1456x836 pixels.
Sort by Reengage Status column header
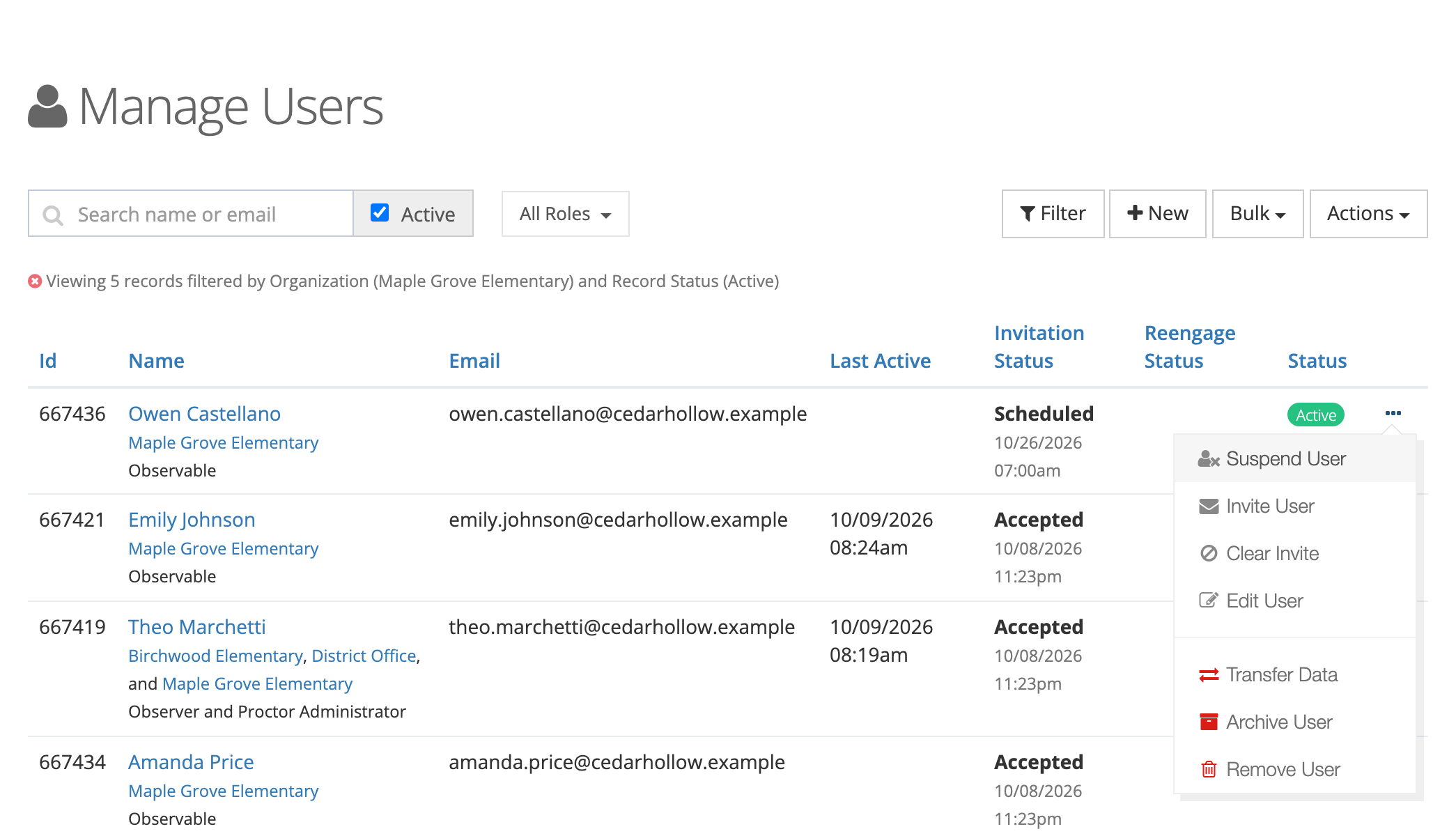pyautogui.click(x=1189, y=347)
